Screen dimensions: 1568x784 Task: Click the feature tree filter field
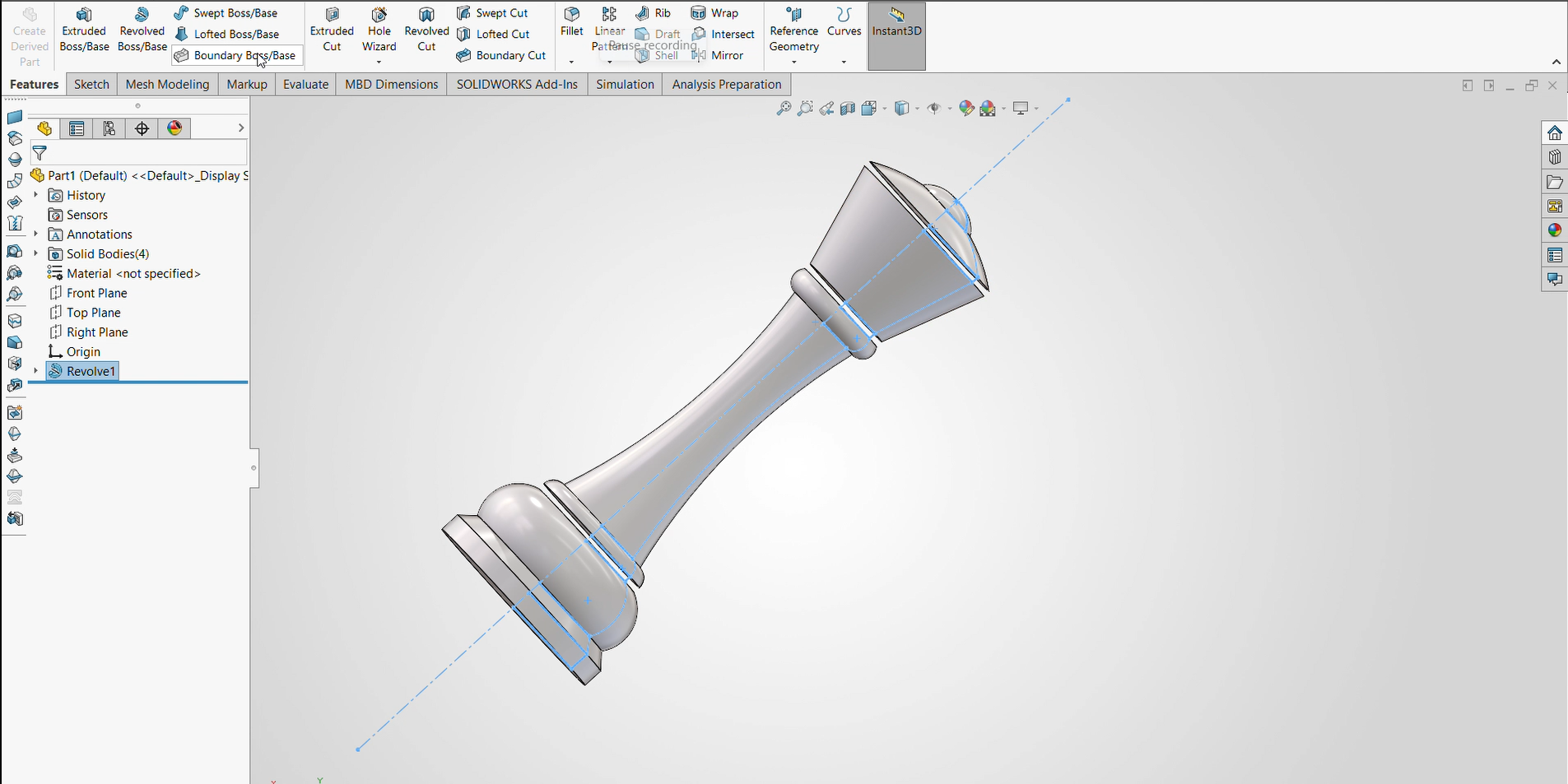point(139,153)
